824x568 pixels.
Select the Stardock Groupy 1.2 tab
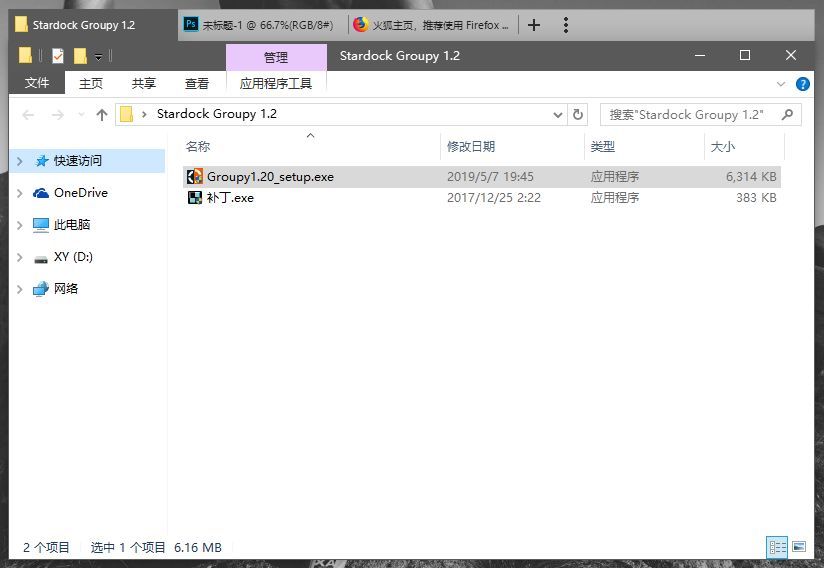pyautogui.click(x=94, y=25)
